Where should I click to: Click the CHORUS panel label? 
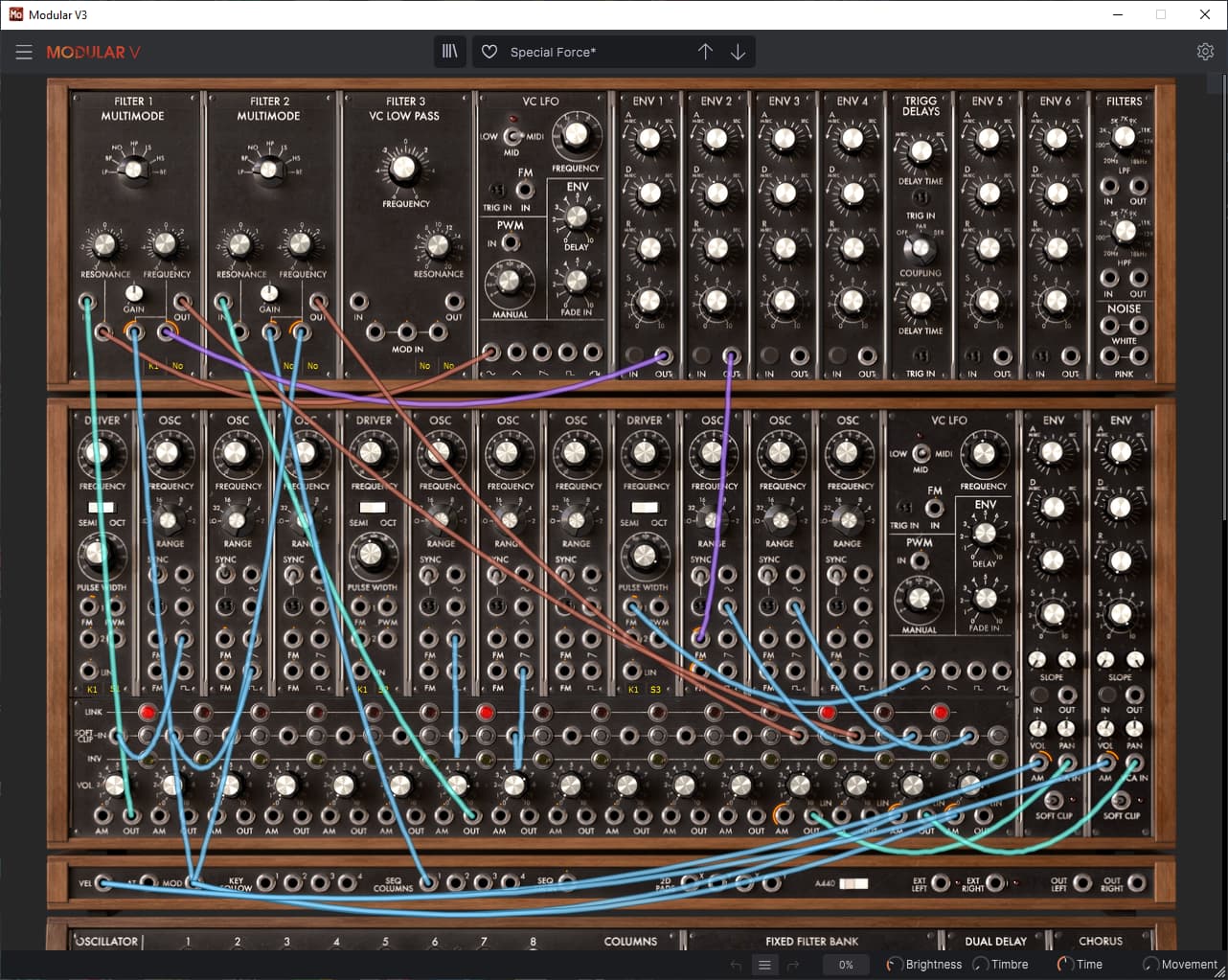tap(1101, 941)
